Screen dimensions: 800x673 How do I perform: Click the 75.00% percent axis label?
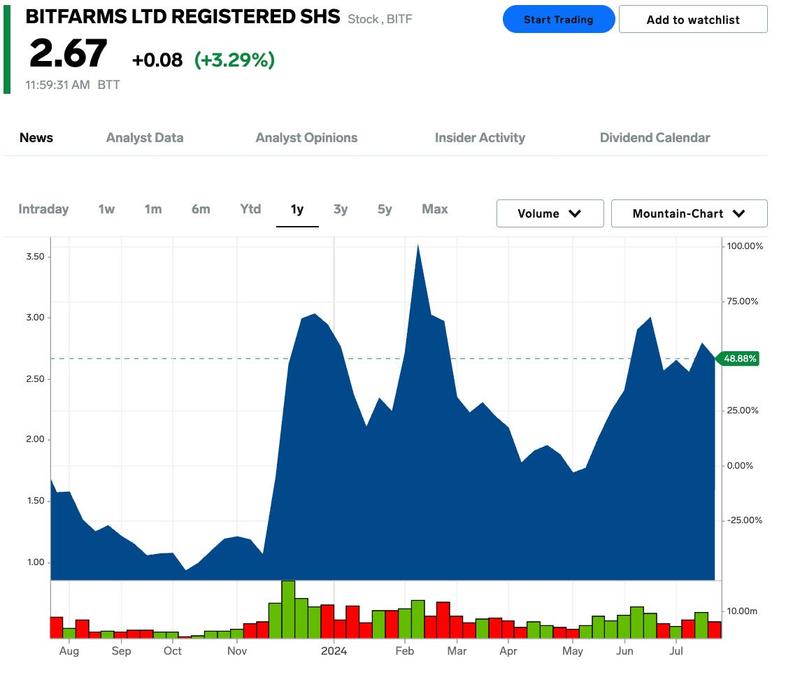tap(742, 301)
